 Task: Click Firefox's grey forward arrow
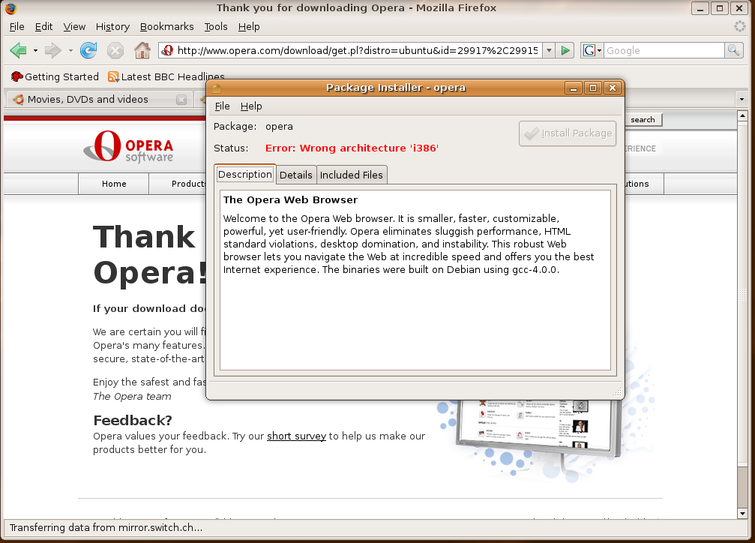pyautogui.click(x=52, y=50)
